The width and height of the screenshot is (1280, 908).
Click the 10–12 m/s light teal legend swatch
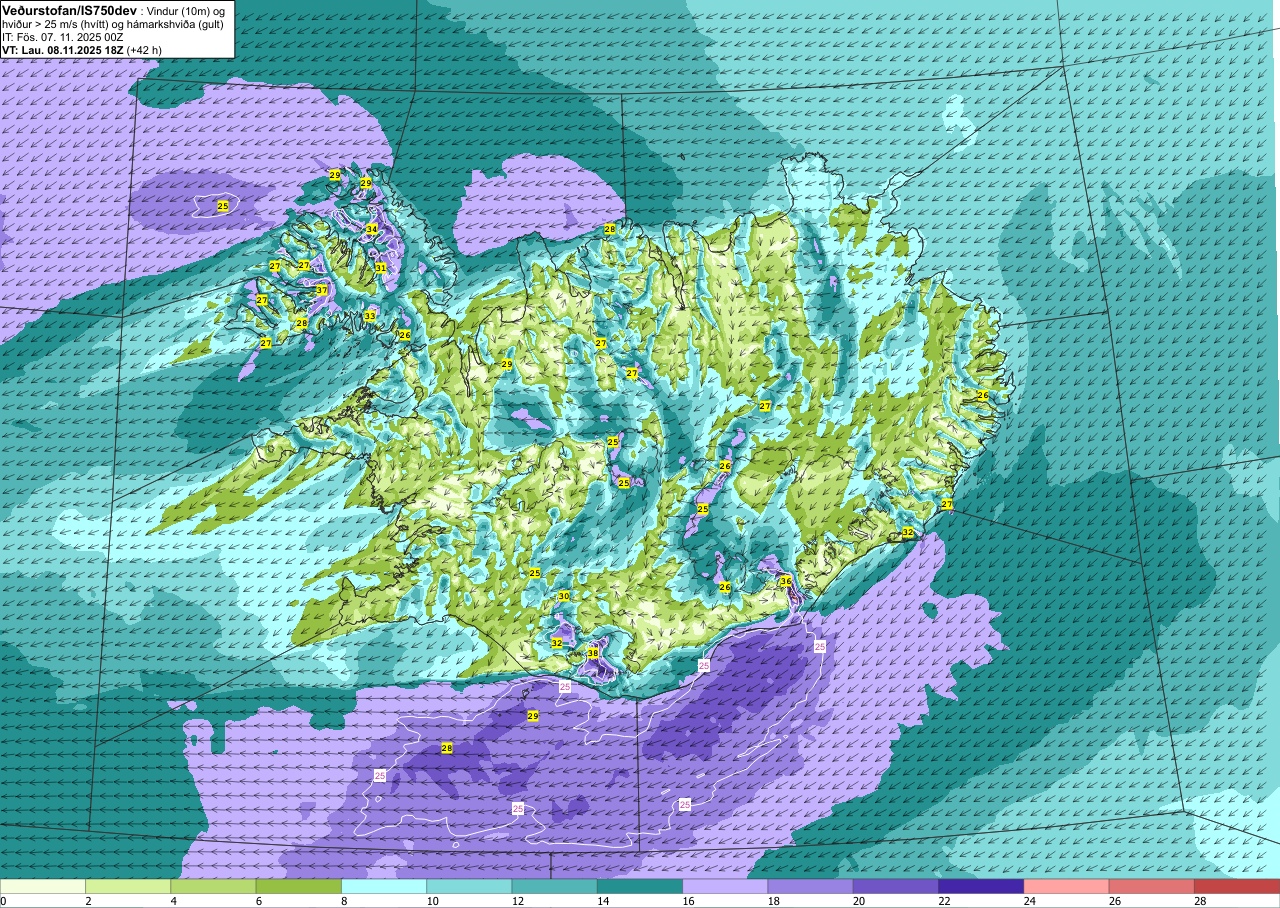pos(469,886)
